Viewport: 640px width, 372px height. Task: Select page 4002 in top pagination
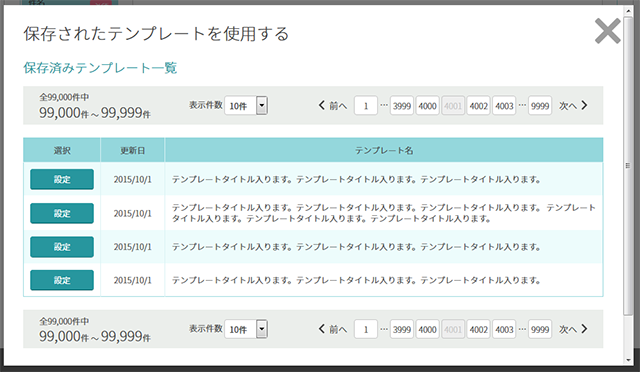pyautogui.click(x=478, y=106)
